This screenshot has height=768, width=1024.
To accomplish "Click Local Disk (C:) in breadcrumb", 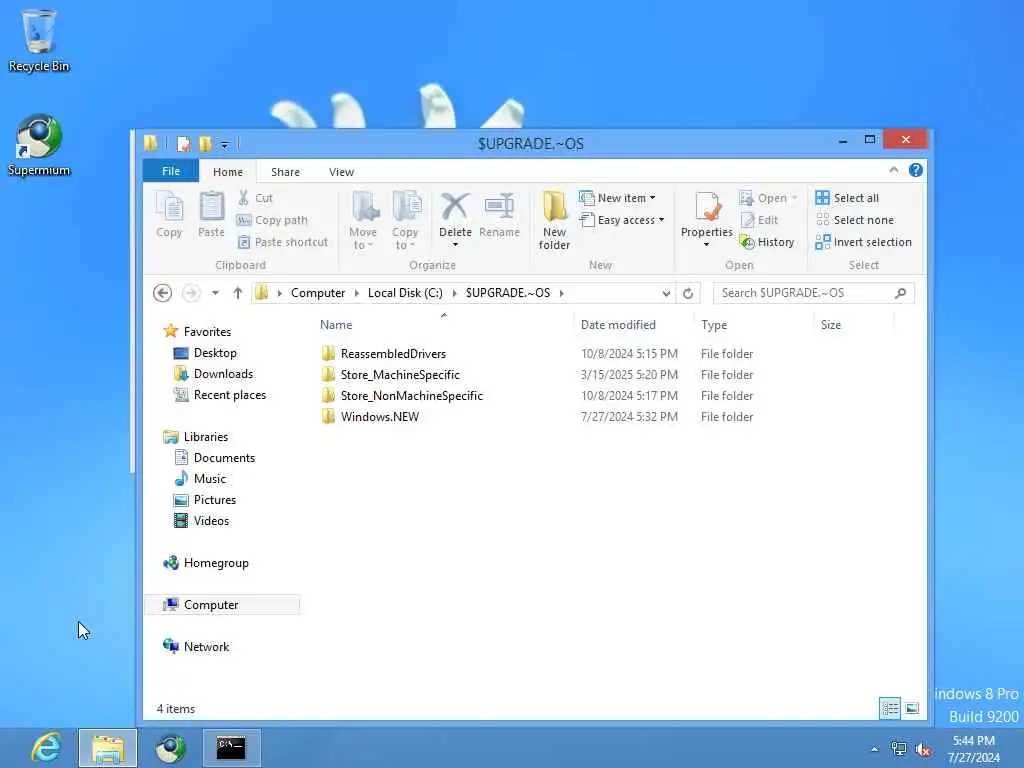I will [405, 293].
